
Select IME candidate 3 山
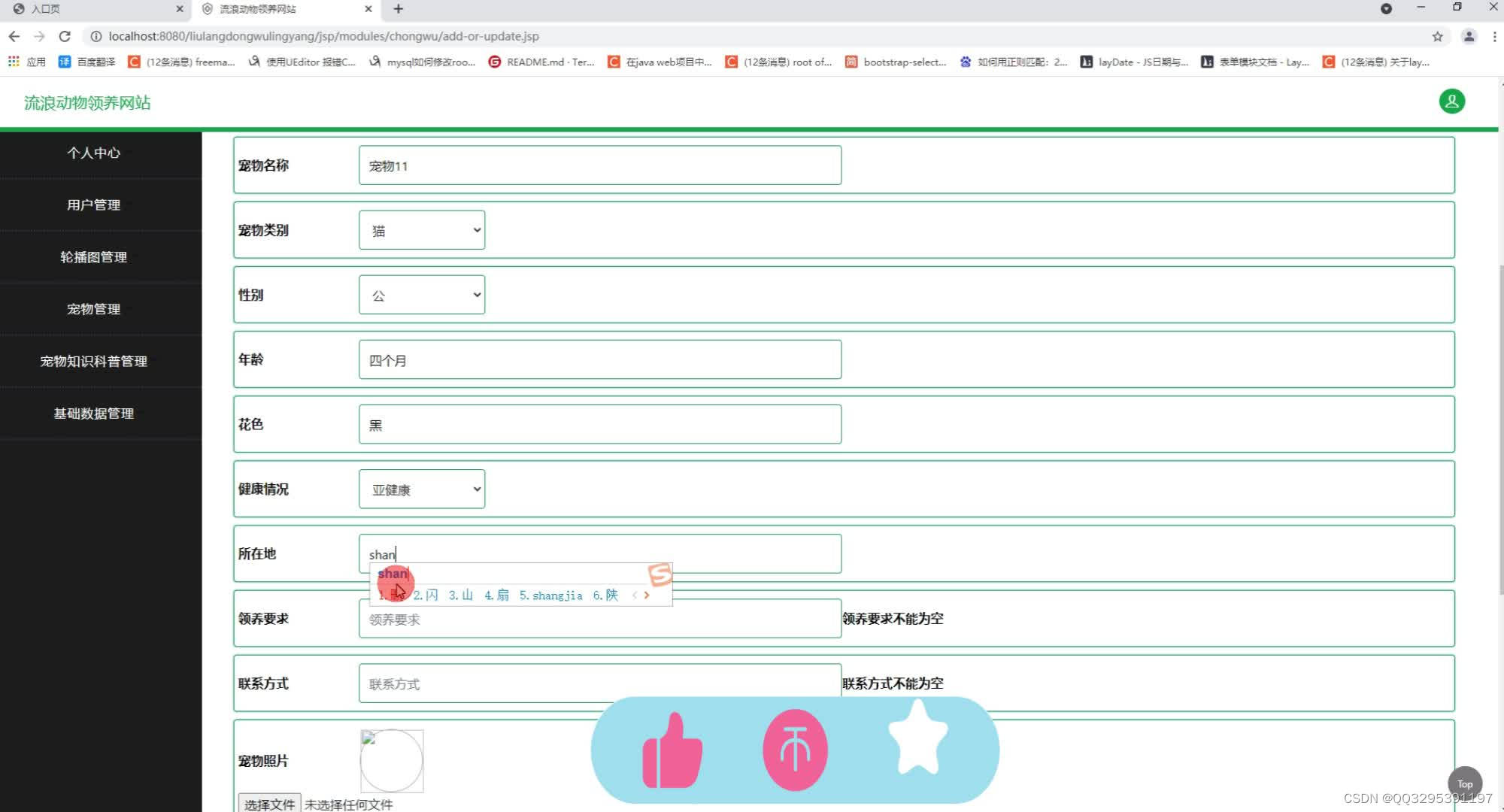(x=461, y=595)
